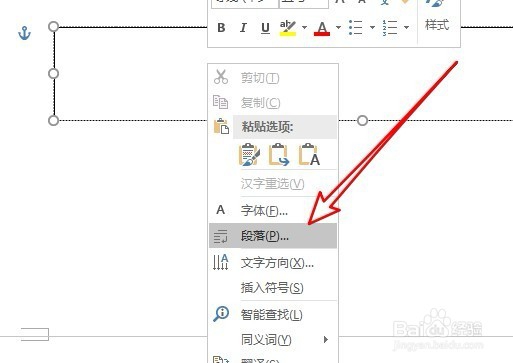Click text box bottom-middle sizing handle
513x363 pixels.
point(362,120)
